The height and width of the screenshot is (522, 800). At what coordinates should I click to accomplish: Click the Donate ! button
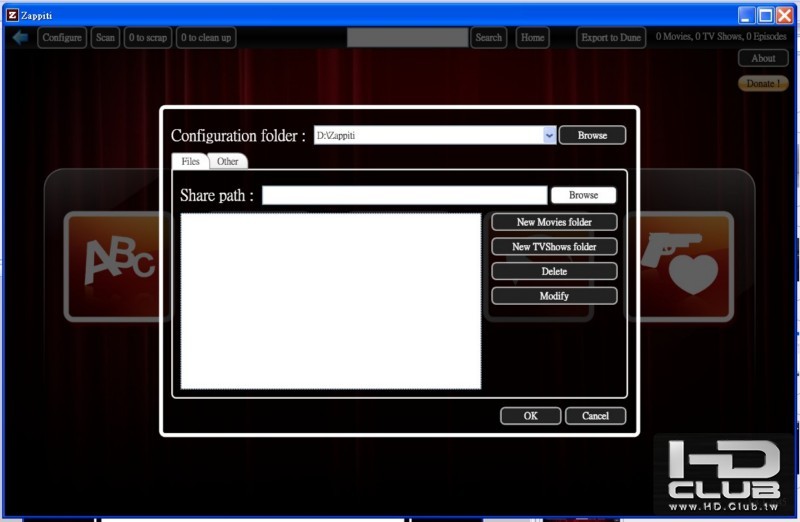click(763, 83)
